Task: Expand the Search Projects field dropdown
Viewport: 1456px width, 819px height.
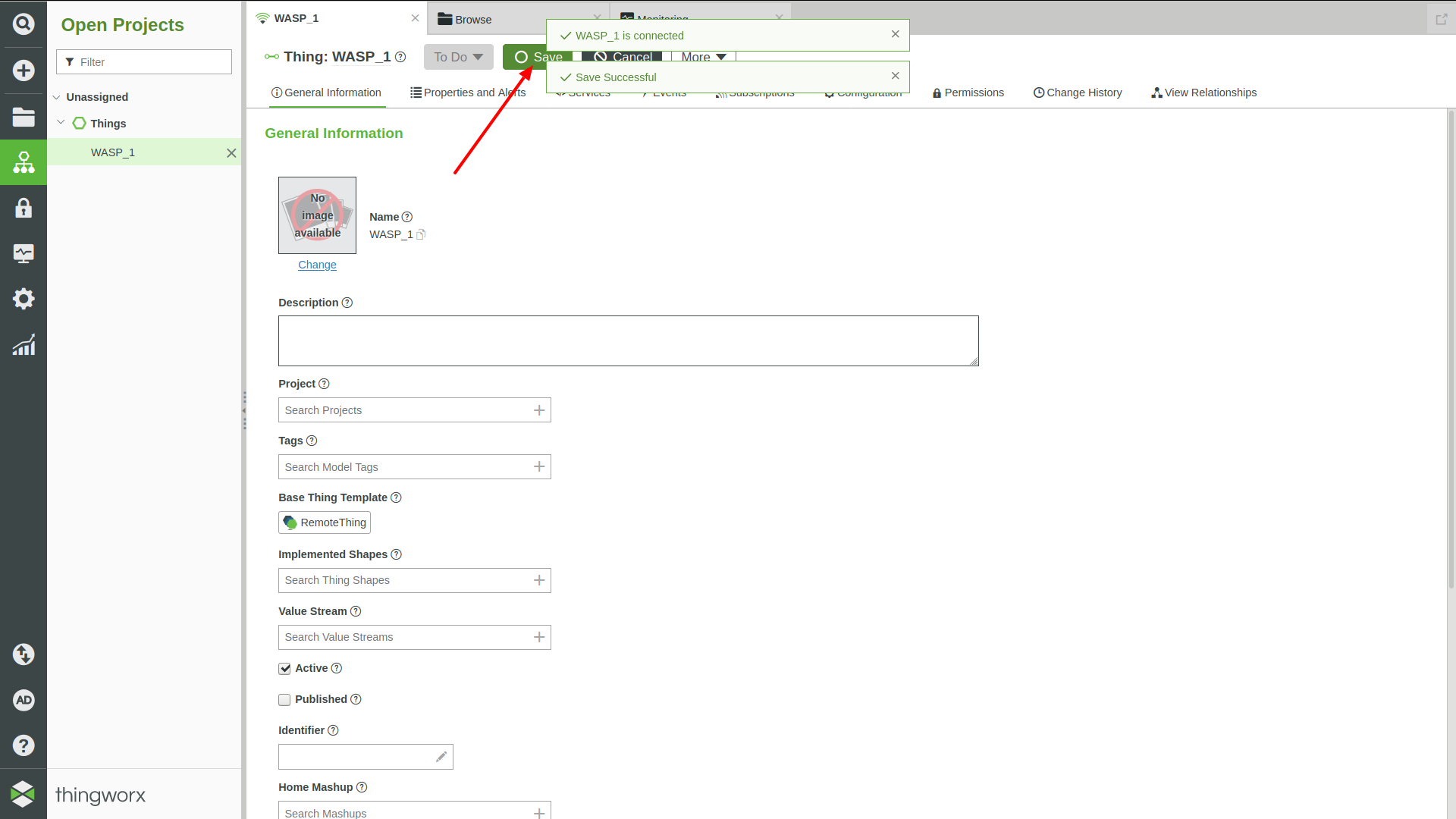Action: click(x=538, y=409)
